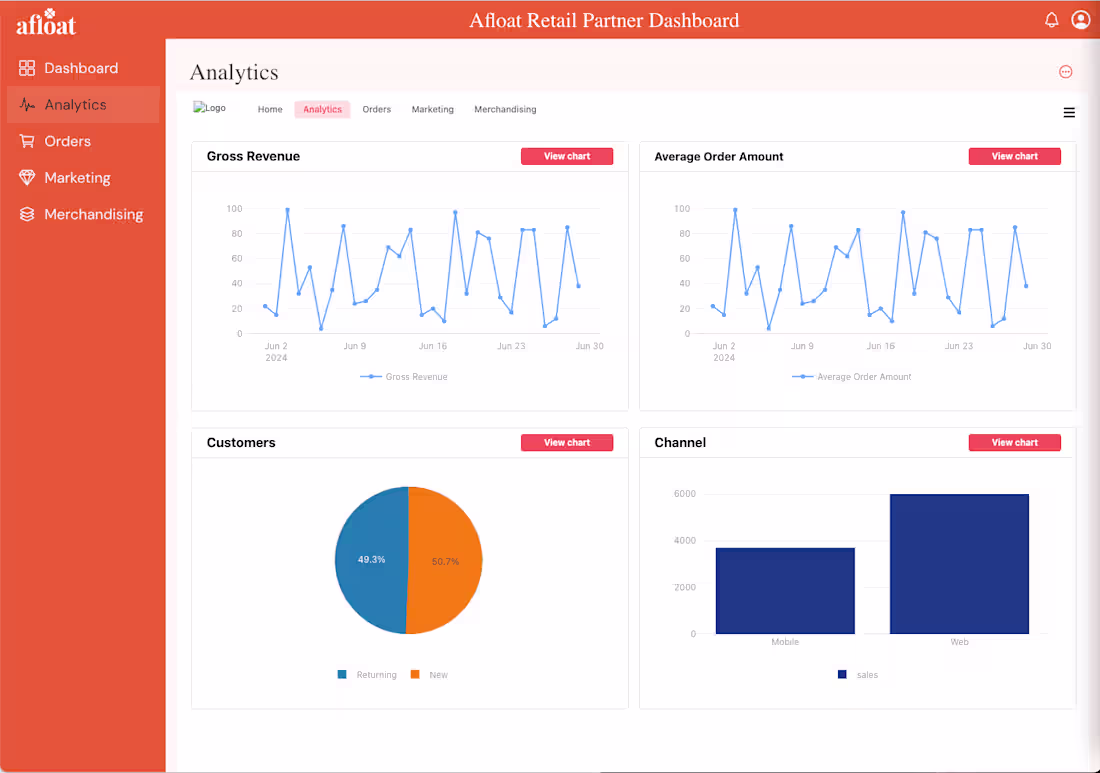
Task: Toggle the sales legend under Channel chart
Action: pos(857,675)
